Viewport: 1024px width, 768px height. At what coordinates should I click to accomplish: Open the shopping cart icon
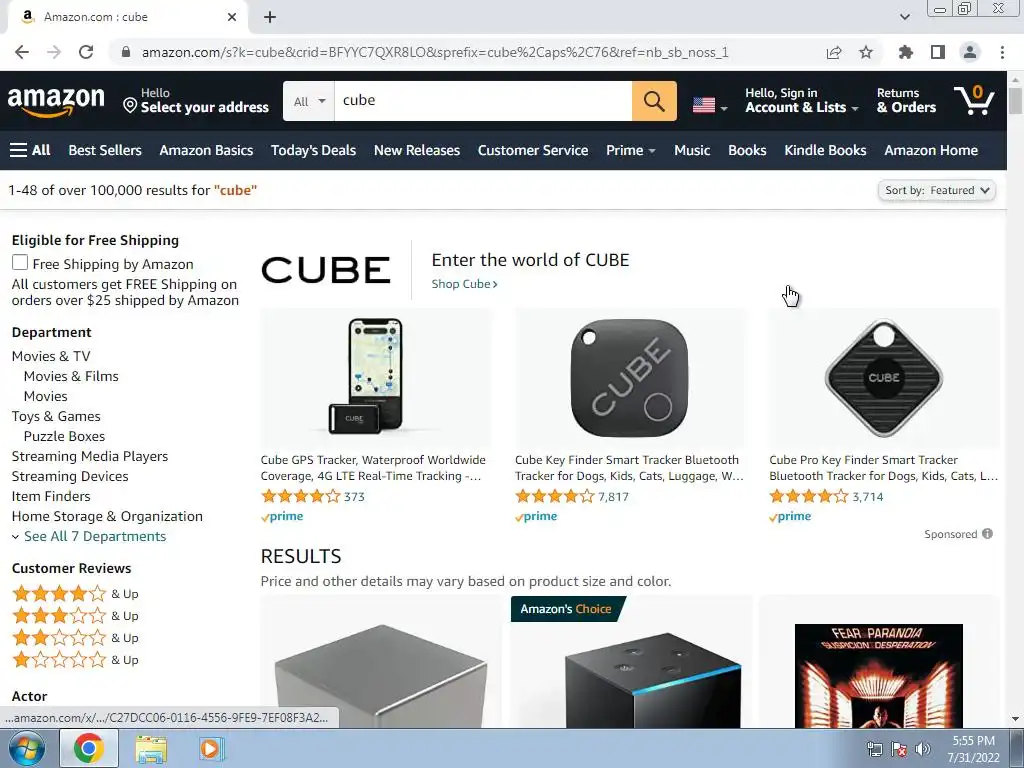coord(974,101)
